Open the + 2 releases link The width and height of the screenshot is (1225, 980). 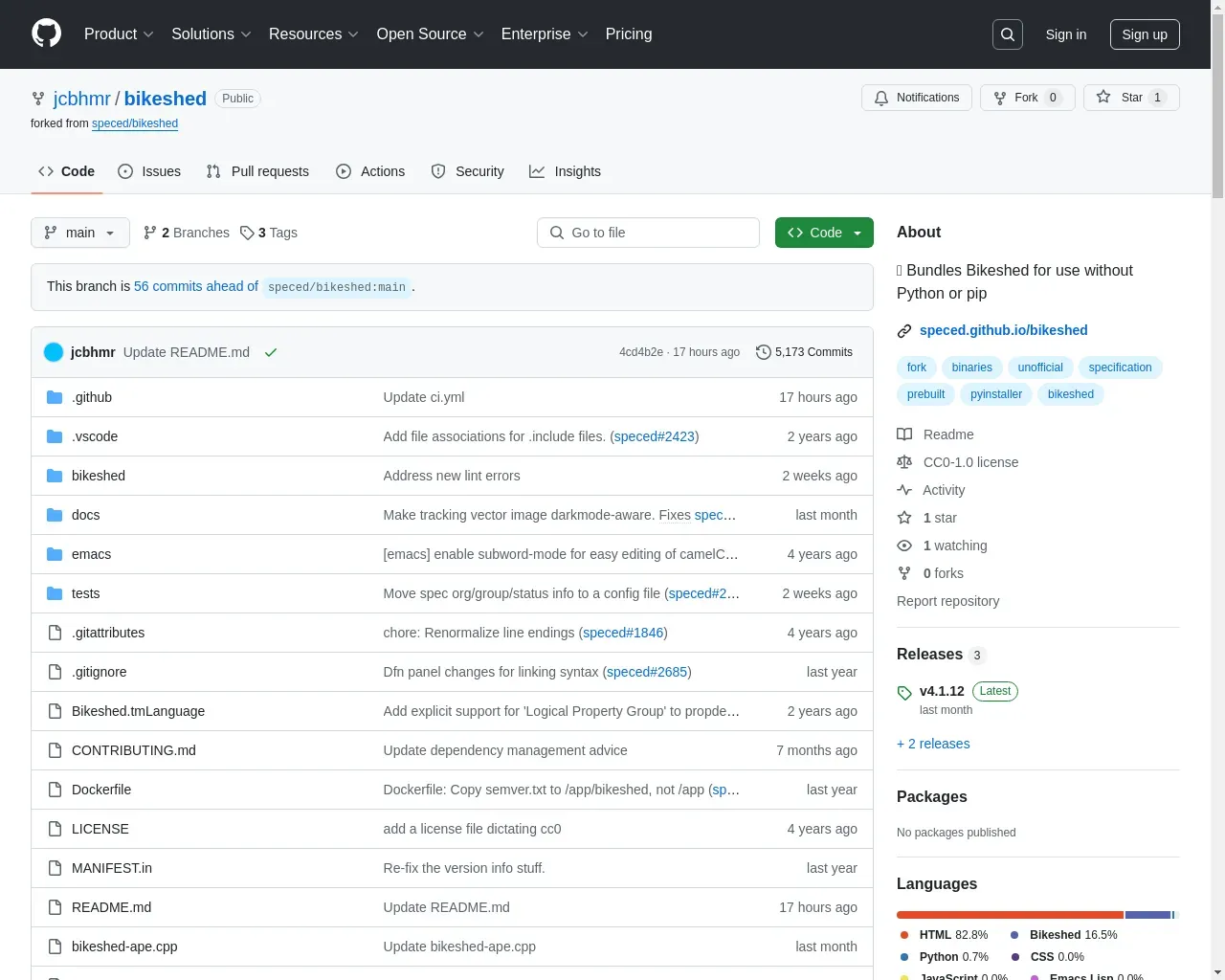point(933,744)
